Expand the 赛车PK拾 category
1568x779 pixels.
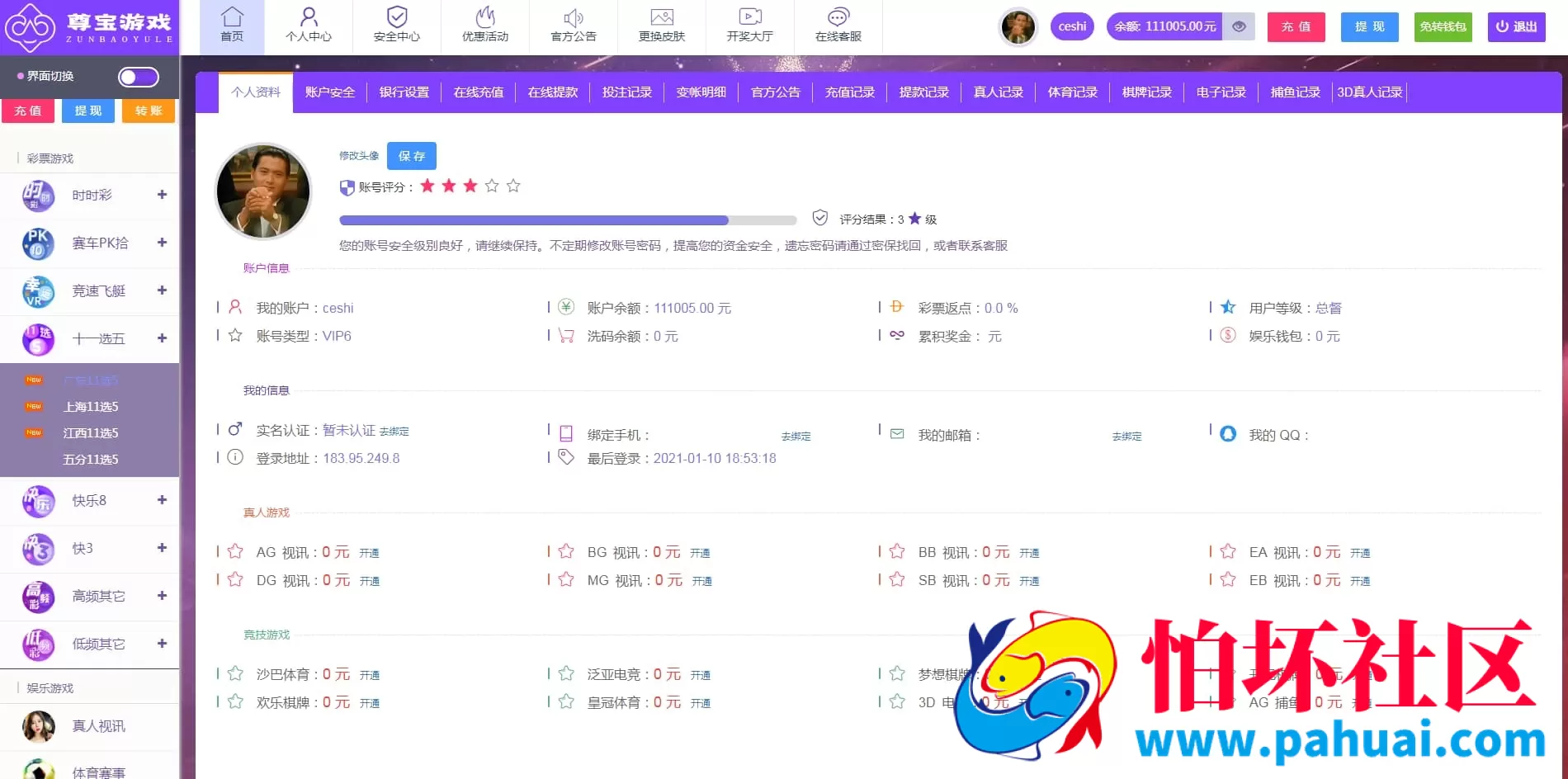(162, 243)
